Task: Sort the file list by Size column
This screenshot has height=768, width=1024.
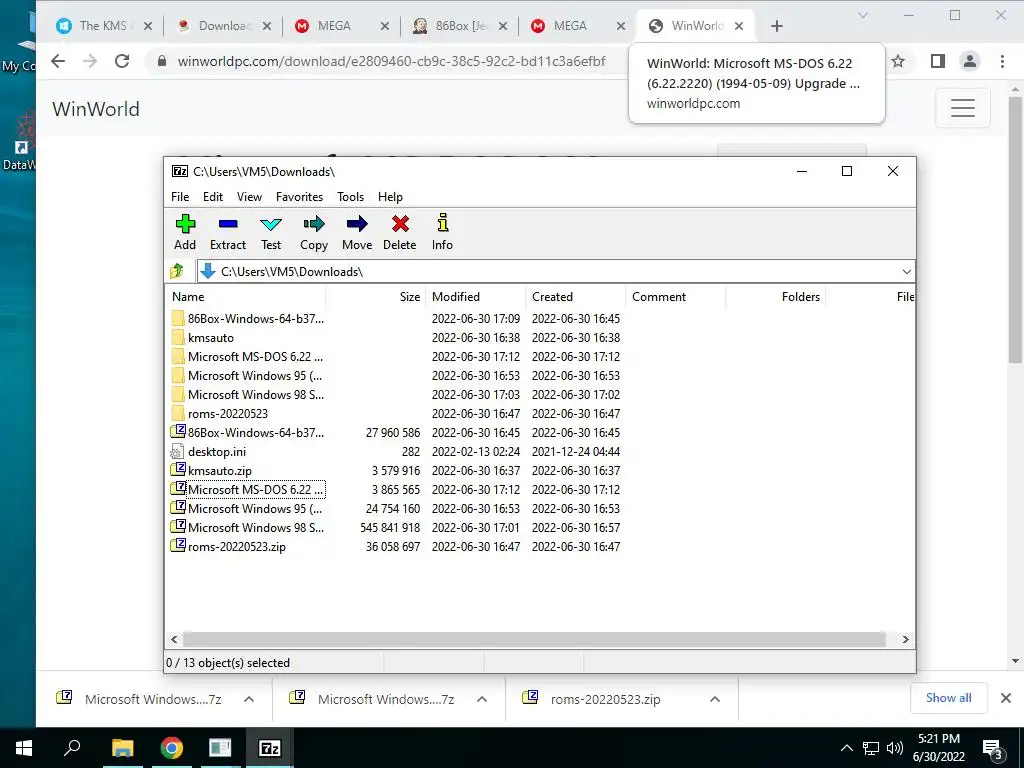Action: 376,296
